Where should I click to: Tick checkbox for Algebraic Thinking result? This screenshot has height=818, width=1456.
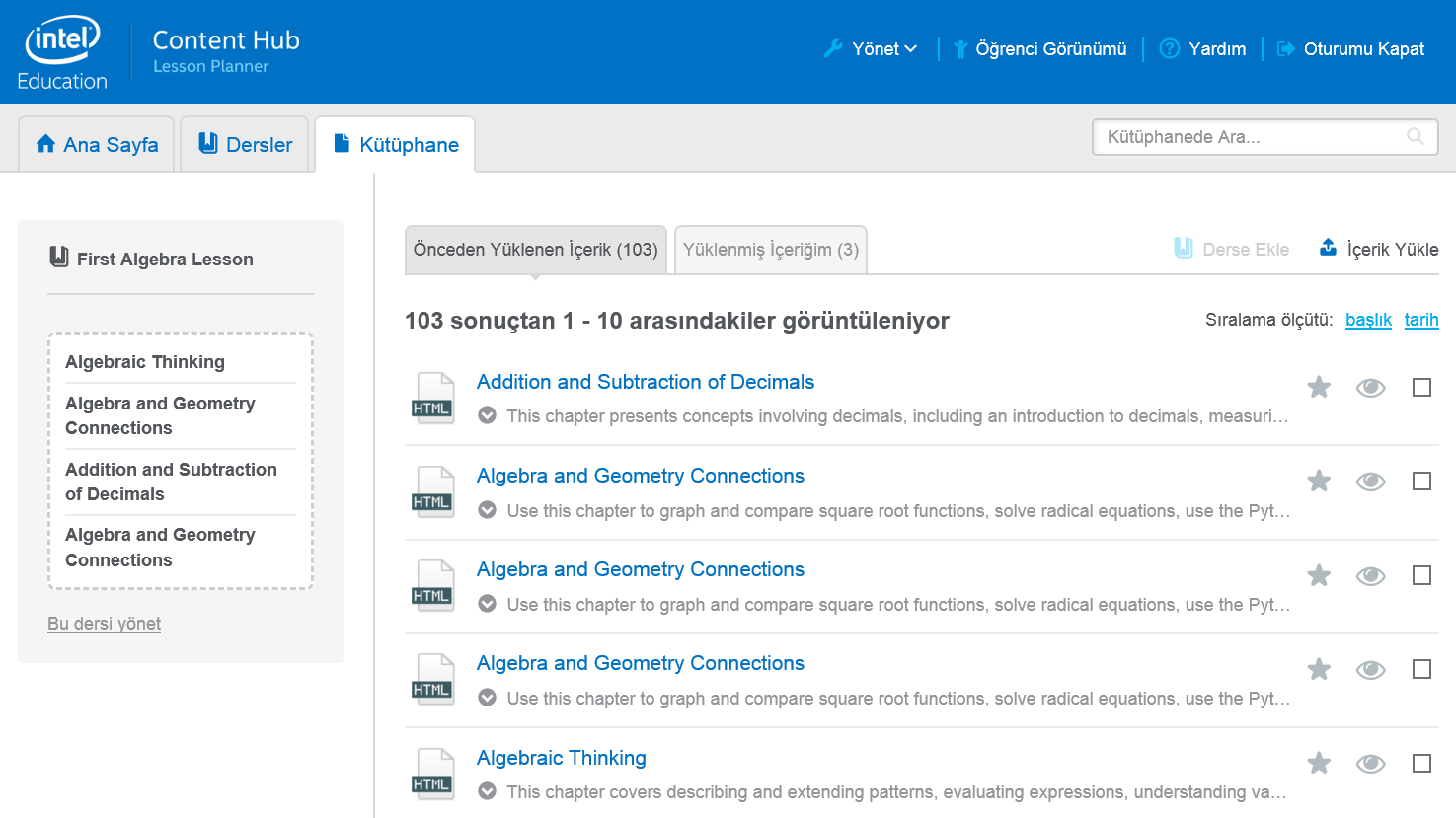tap(1421, 764)
